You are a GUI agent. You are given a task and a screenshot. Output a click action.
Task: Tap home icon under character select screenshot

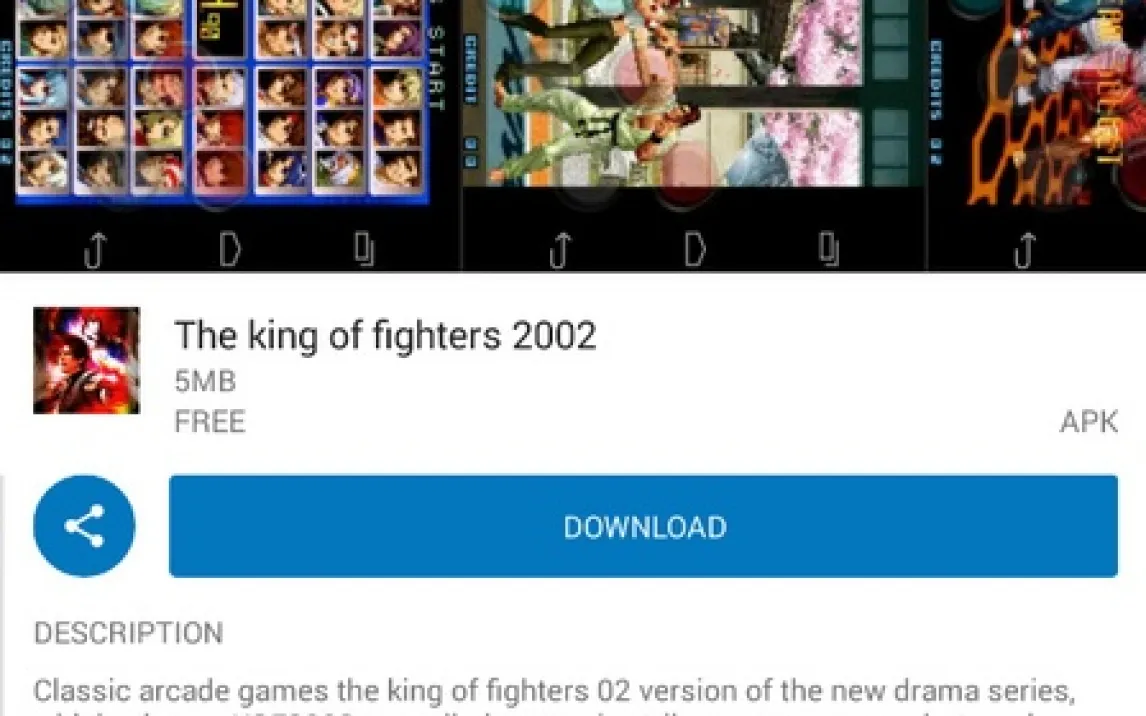click(229, 249)
